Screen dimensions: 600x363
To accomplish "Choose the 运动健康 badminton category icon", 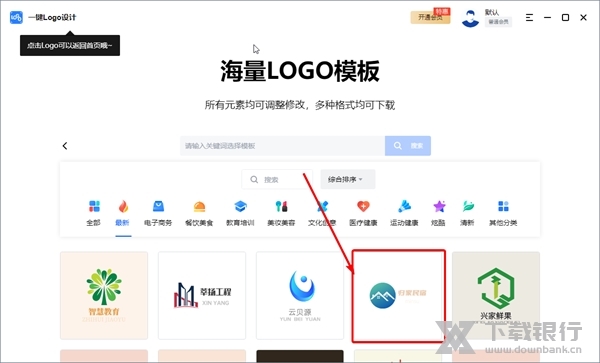I will tap(404, 206).
